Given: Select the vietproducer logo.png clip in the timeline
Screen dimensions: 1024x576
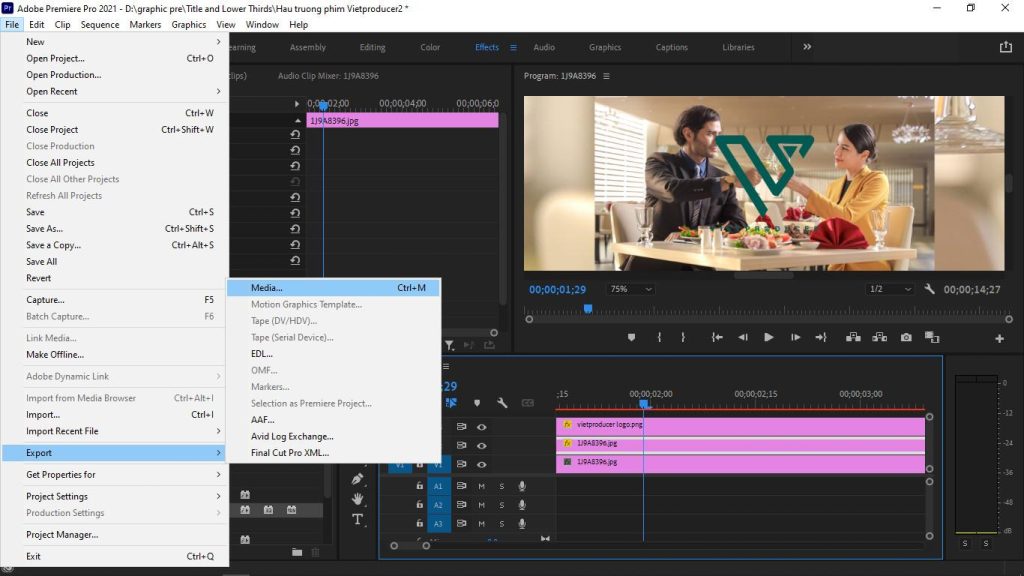Looking at the screenshot, I should (x=740, y=425).
